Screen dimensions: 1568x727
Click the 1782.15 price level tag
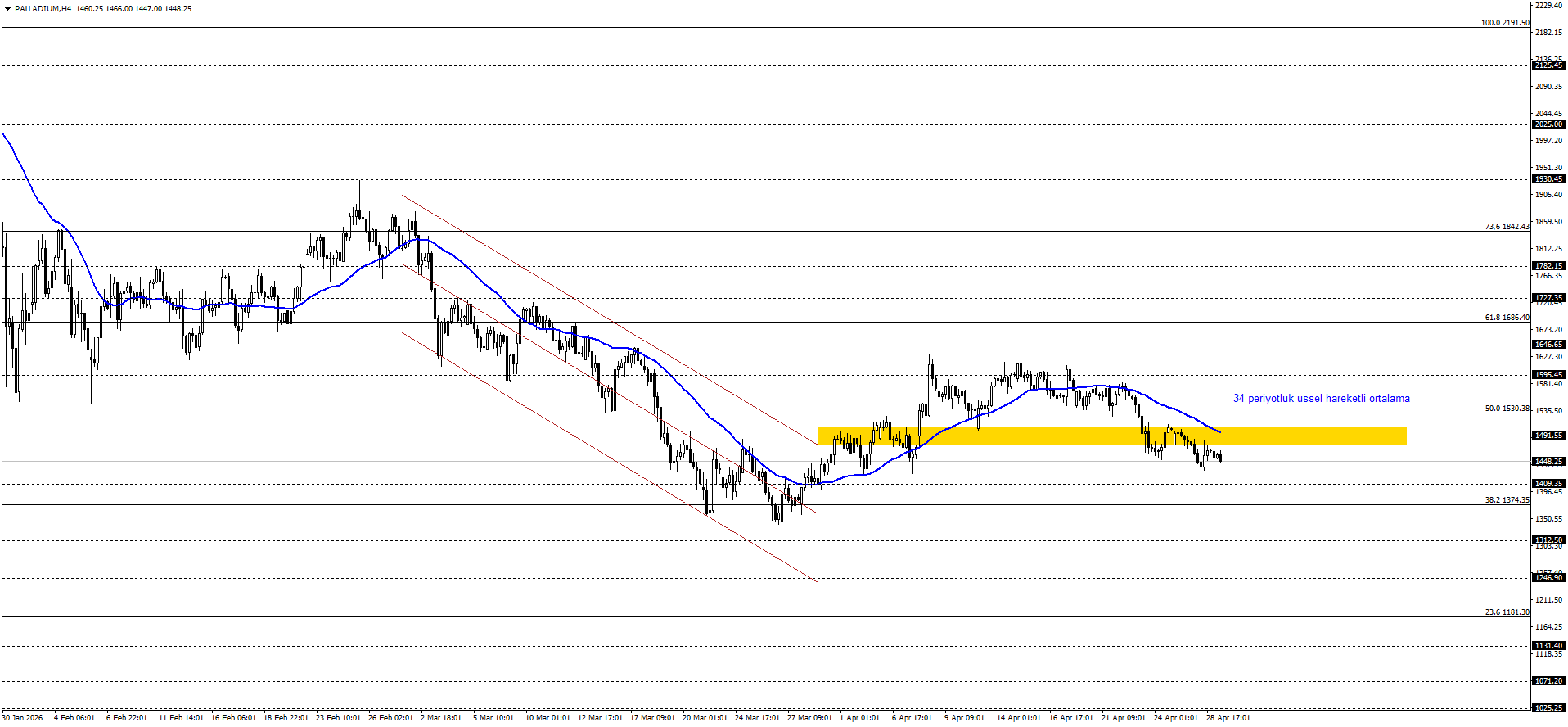[x=1548, y=266]
